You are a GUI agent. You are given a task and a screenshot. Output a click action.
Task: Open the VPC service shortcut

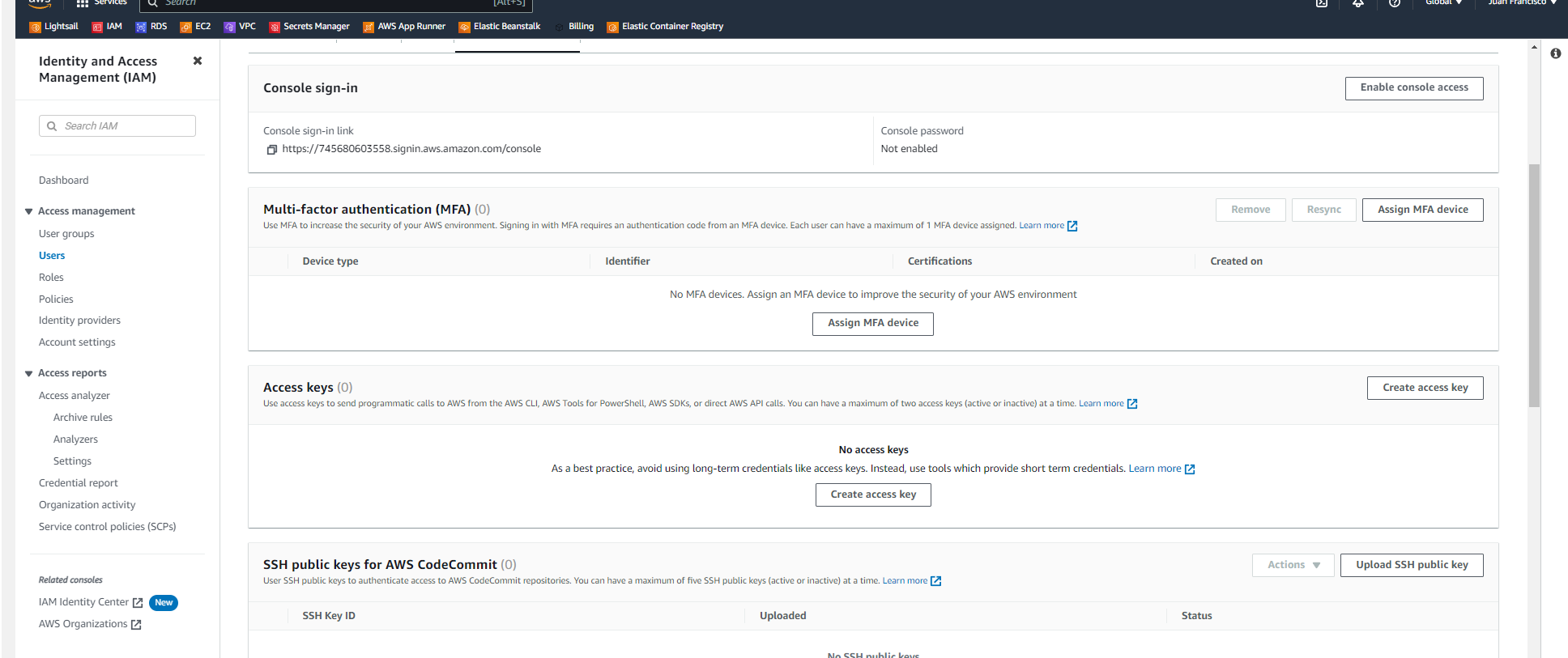pos(240,27)
